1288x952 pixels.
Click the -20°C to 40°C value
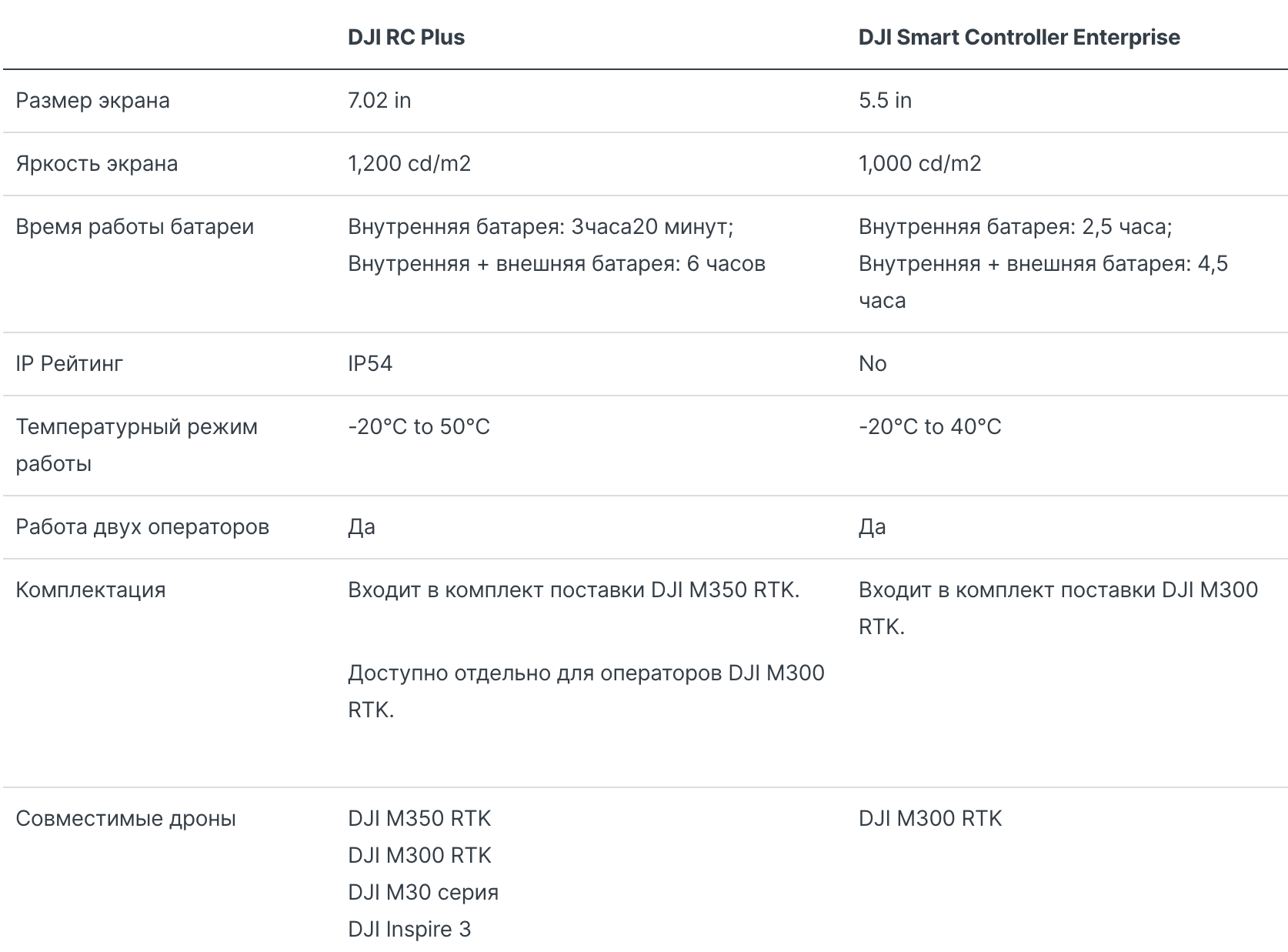(930, 427)
